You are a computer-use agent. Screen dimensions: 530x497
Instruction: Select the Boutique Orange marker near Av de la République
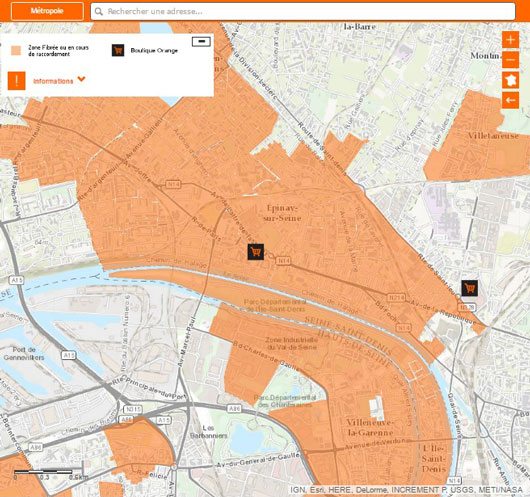click(470, 288)
